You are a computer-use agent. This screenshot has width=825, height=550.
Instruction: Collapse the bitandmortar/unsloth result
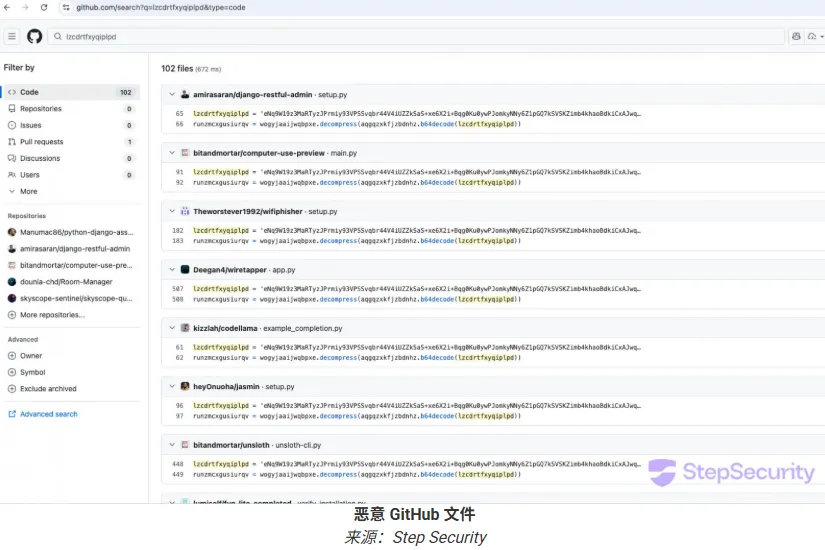point(172,445)
